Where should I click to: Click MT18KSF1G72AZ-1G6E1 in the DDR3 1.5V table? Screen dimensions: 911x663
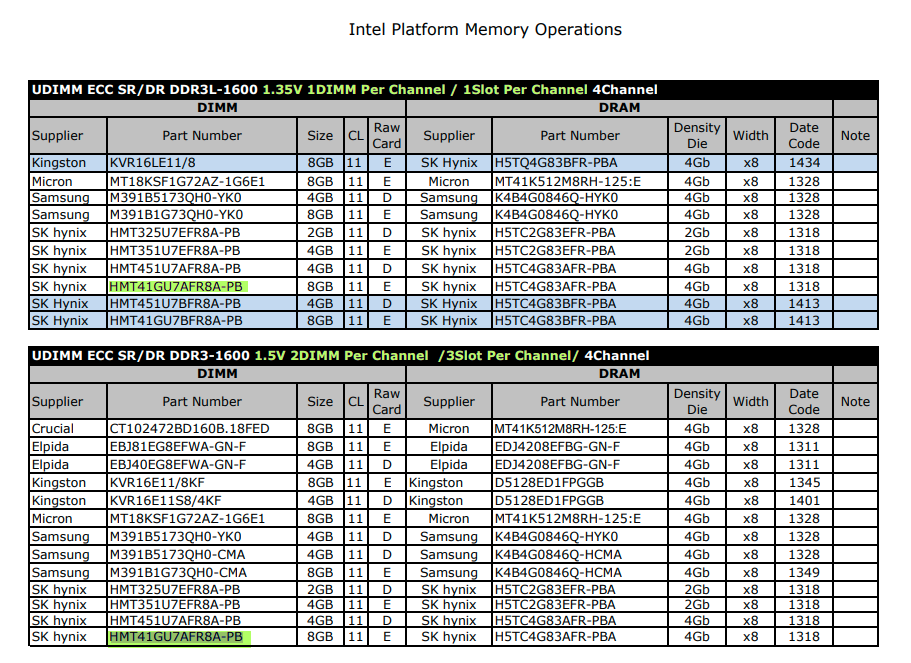point(187,519)
